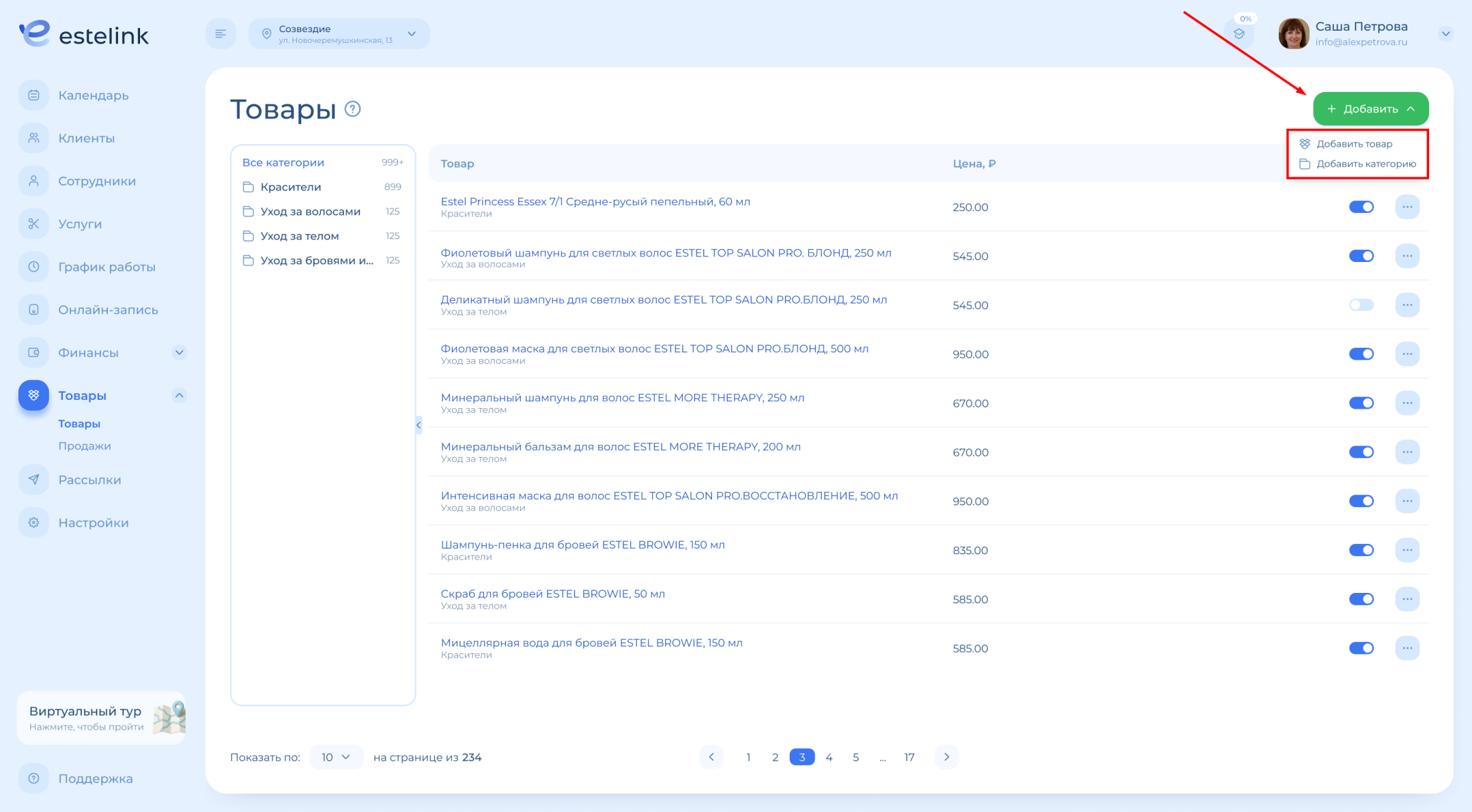Open the Продажи submenu item
The height and width of the screenshot is (812, 1472).
coord(84,446)
